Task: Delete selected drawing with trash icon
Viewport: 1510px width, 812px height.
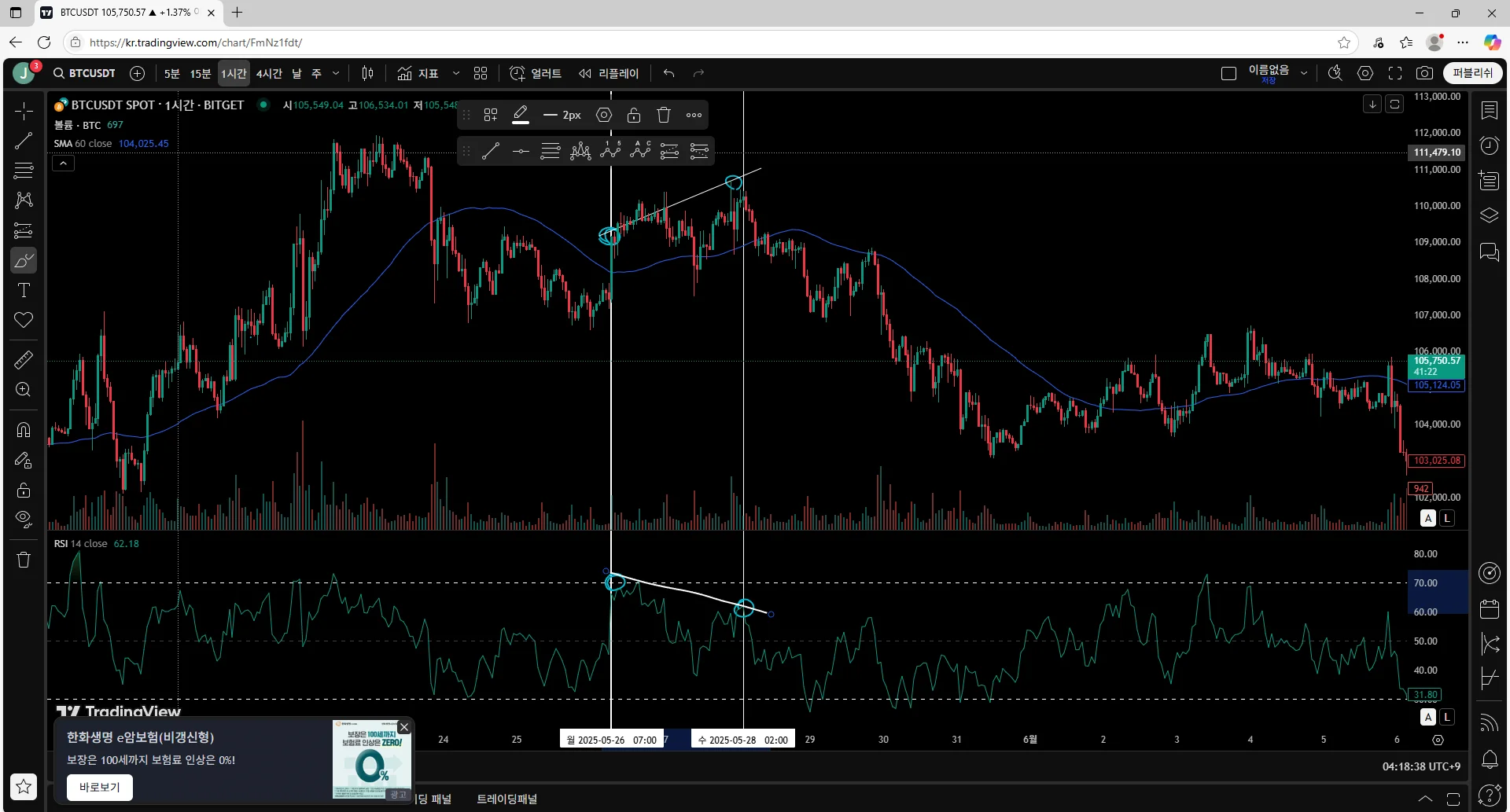Action: (664, 116)
